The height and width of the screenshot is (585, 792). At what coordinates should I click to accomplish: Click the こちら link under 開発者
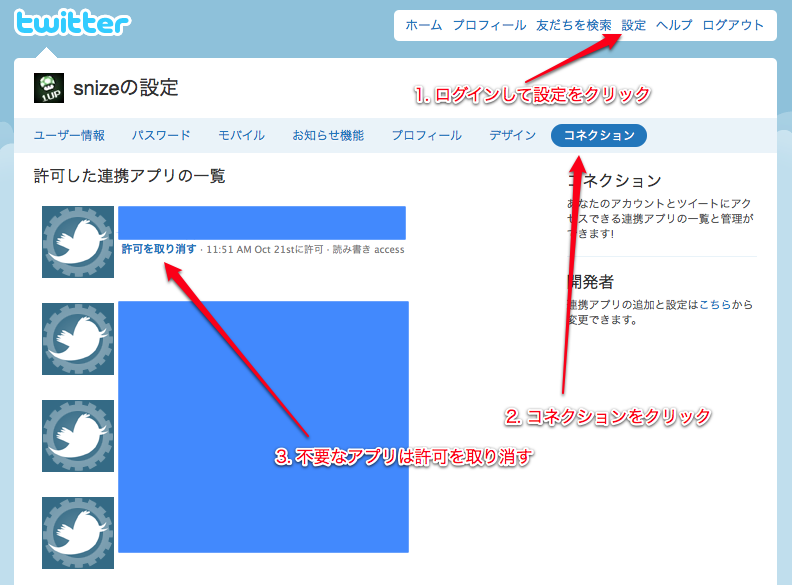click(x=715, y=304)
